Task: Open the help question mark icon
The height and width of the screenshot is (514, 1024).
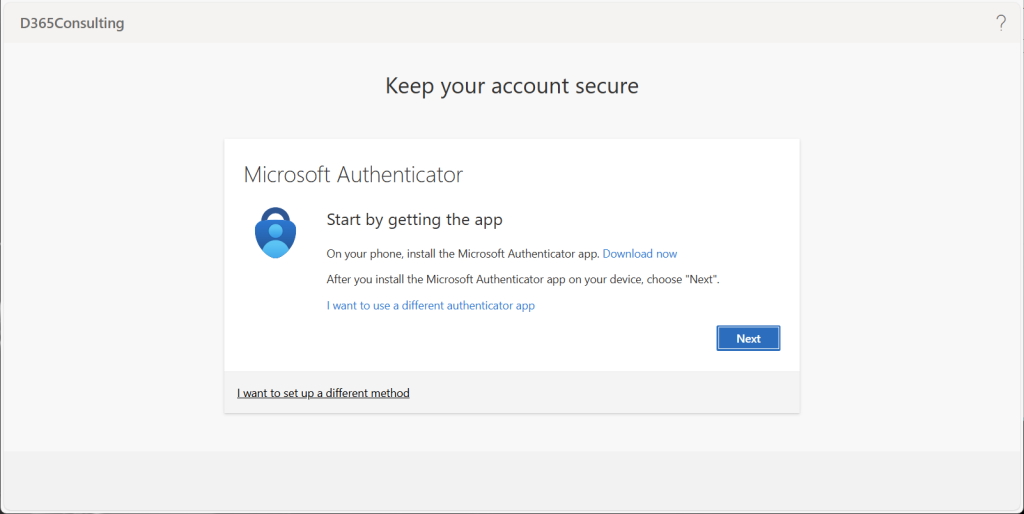Action: 1001,23
